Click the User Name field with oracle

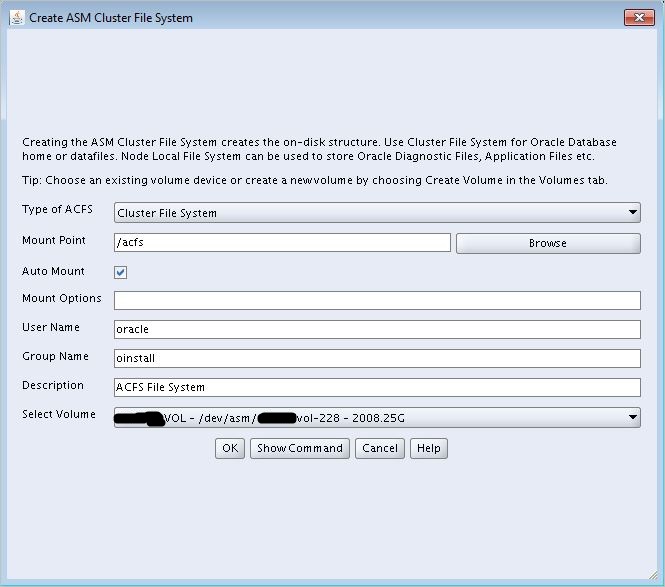(x=377, y=330)
